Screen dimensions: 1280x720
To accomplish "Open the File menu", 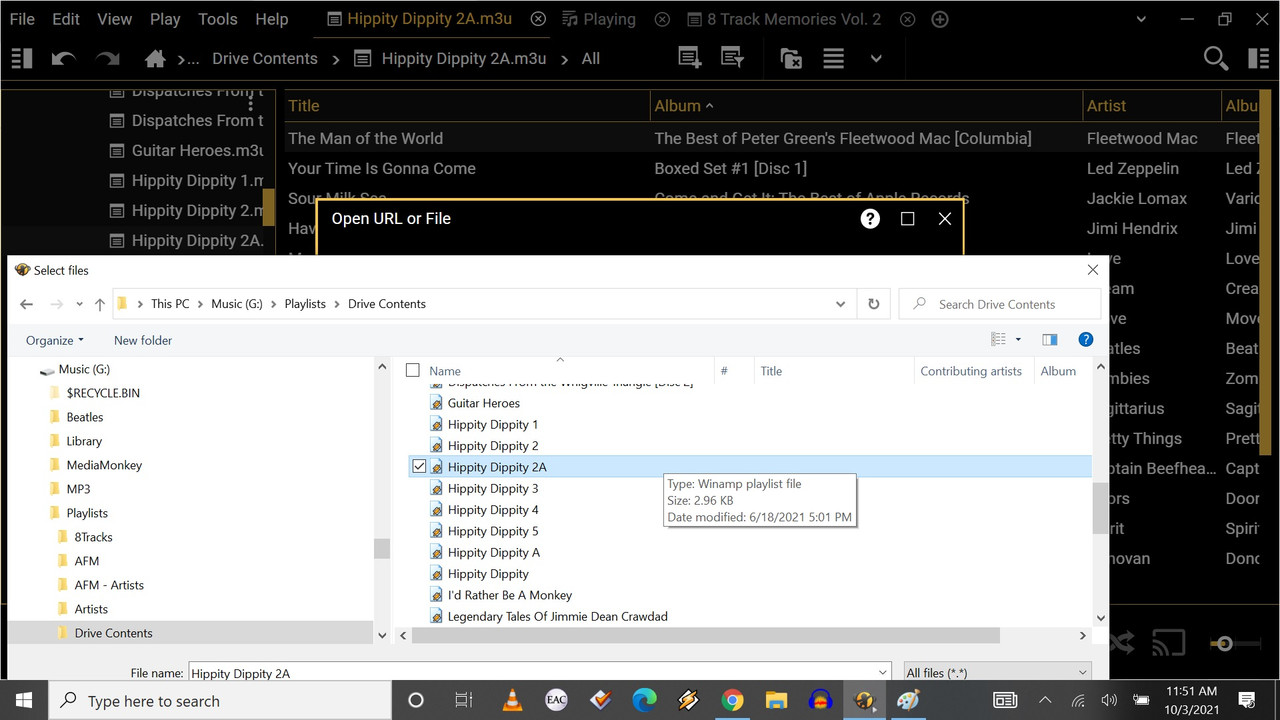I will [22, 19].
